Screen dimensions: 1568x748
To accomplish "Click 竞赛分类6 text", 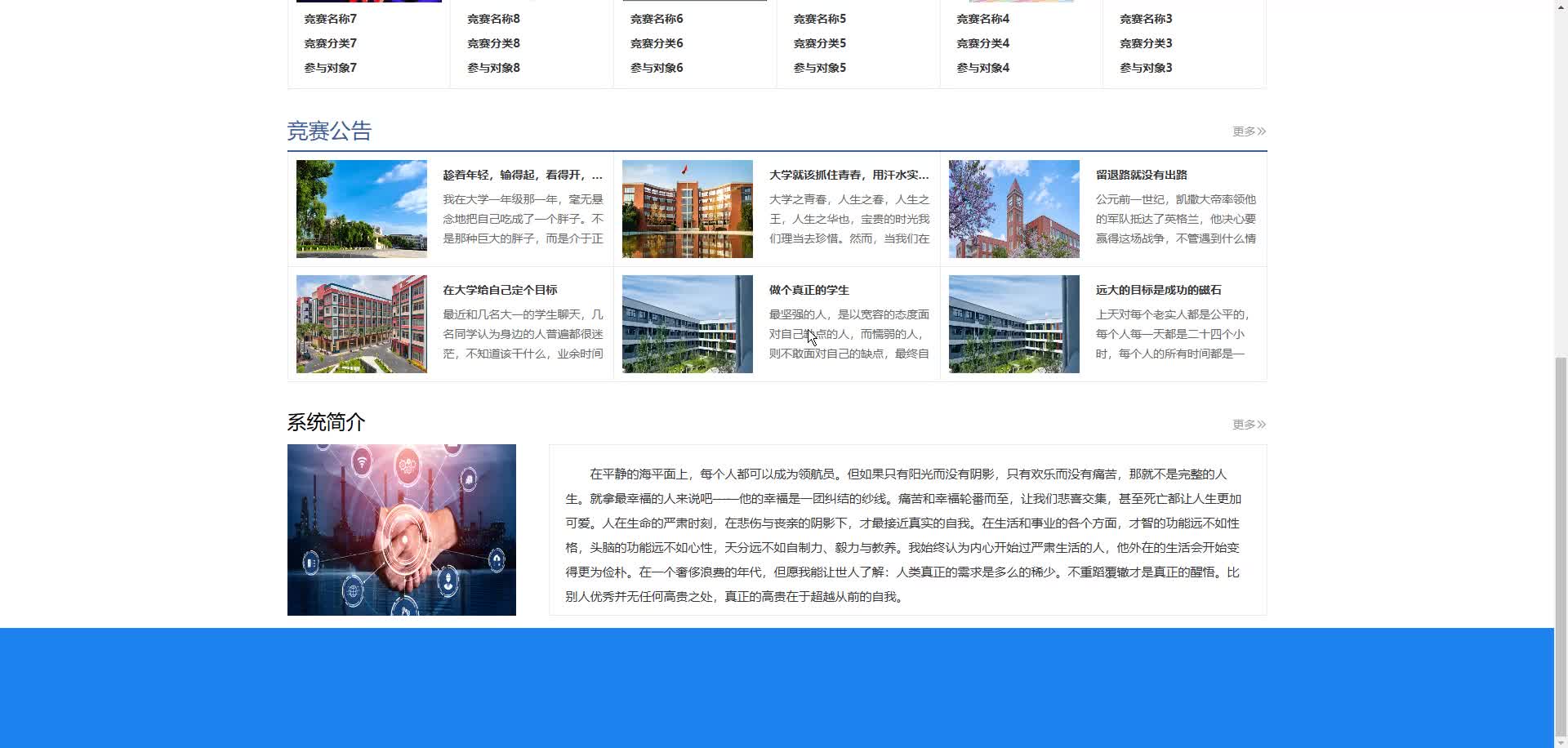I will [x=657, y=43].
